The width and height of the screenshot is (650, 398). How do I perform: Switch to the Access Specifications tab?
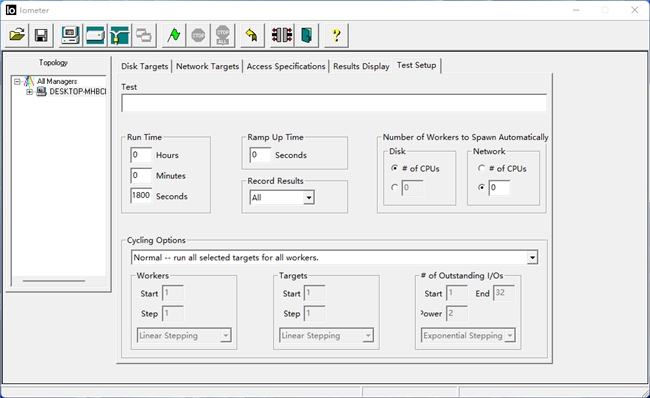[x=286, y=66]
